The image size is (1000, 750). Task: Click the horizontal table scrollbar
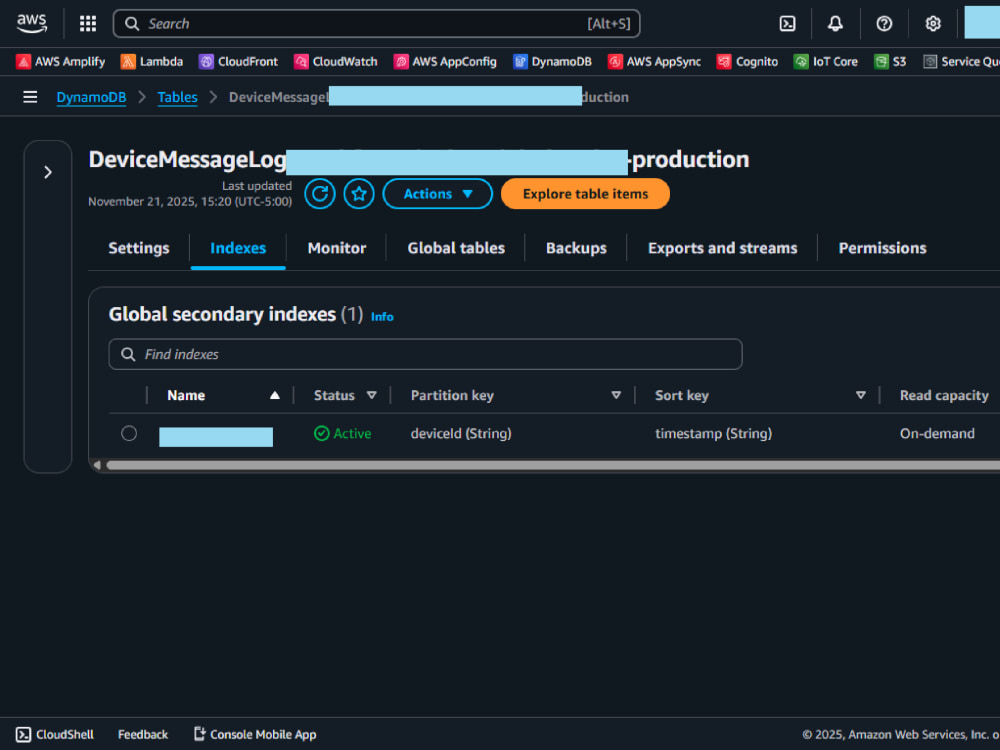click(553, 466)
